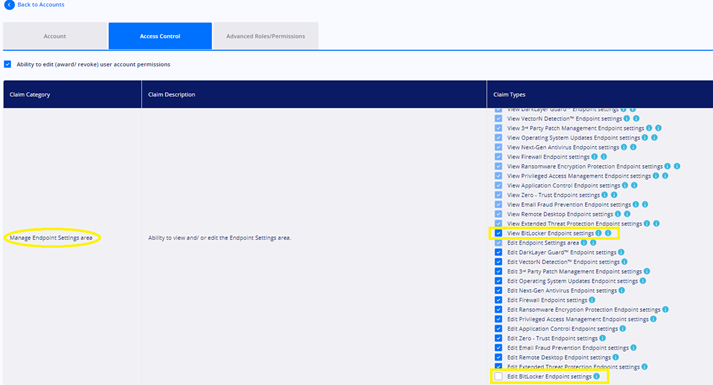This screenshot has height=385, width=713.
Task: Open info icon for Edit Application Control settings
Action: [623, 329]
